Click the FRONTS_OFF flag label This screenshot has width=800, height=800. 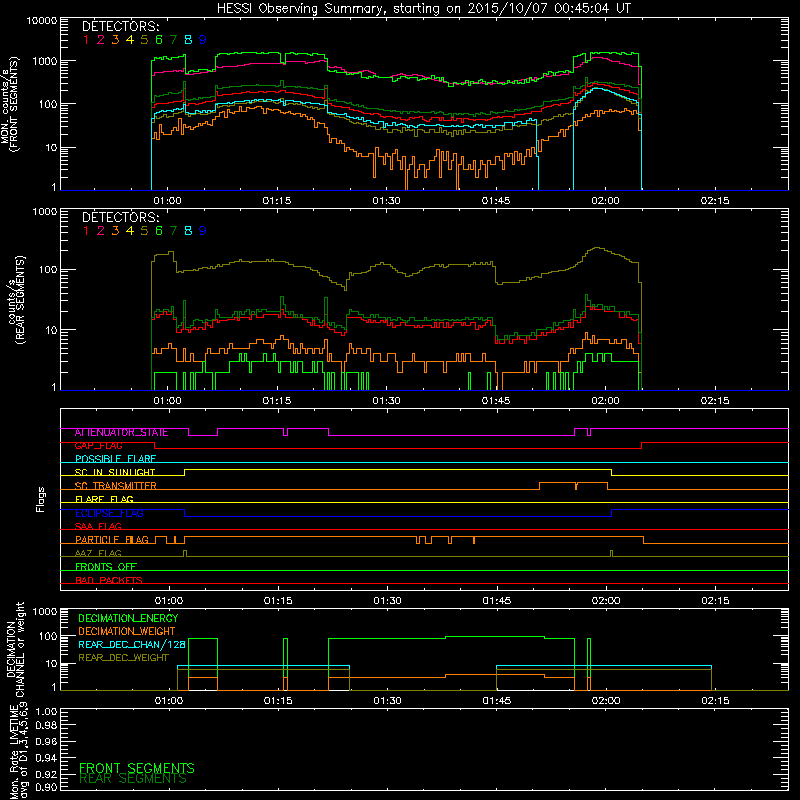click(x=106, y=567)
